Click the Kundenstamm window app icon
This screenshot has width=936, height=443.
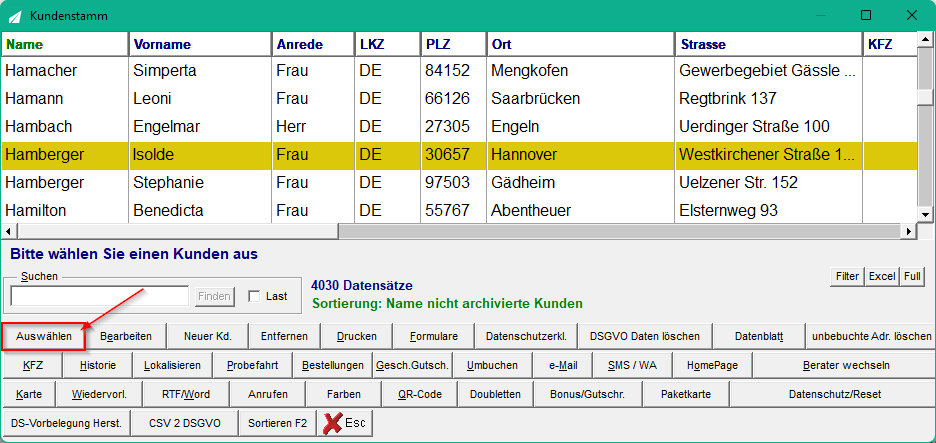coord(15,16)
